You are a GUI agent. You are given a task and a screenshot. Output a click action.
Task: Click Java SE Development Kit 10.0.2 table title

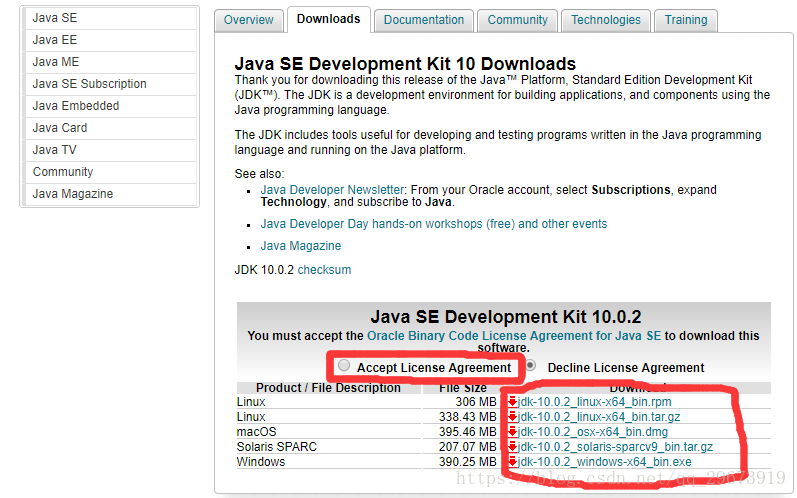point(506,317)
